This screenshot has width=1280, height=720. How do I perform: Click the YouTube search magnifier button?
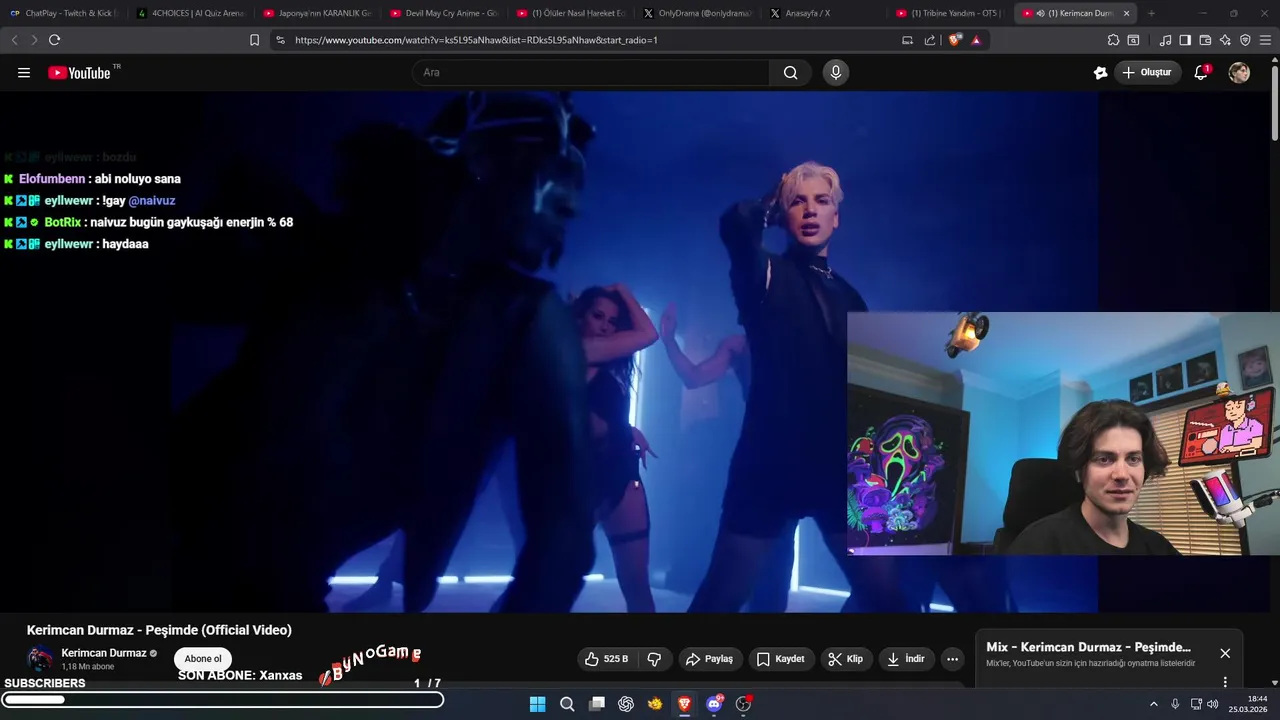[x=790, y=72]
